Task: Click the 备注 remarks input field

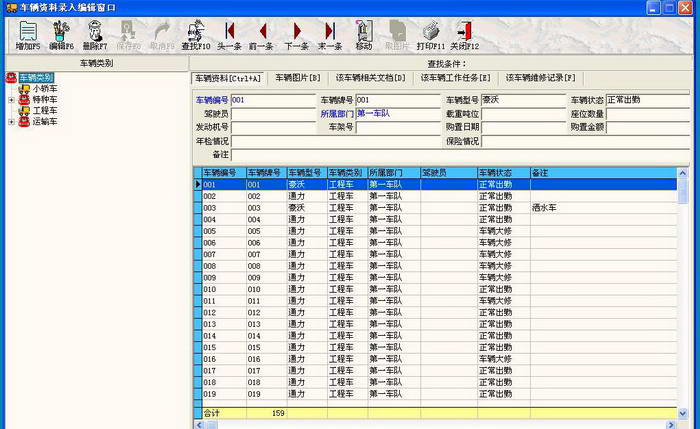Action: pyautogui.click(x=460, y=155)
